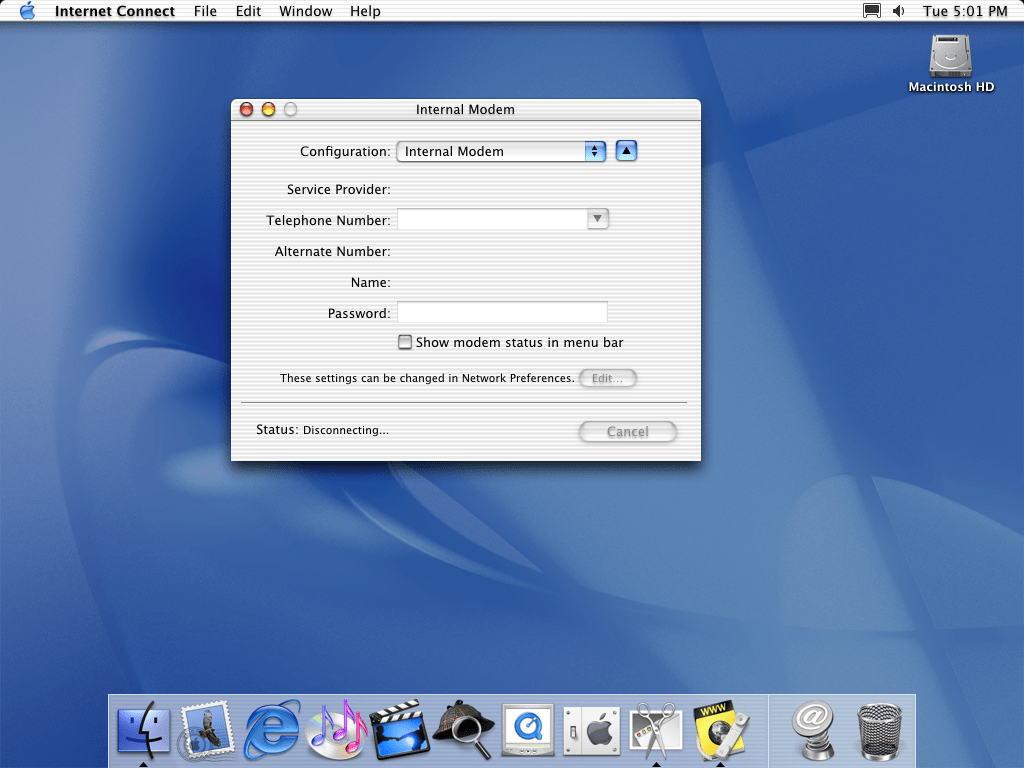
Task: Open the Configuration popup menu
Action: pyautogui.click(x=501, y=152)
